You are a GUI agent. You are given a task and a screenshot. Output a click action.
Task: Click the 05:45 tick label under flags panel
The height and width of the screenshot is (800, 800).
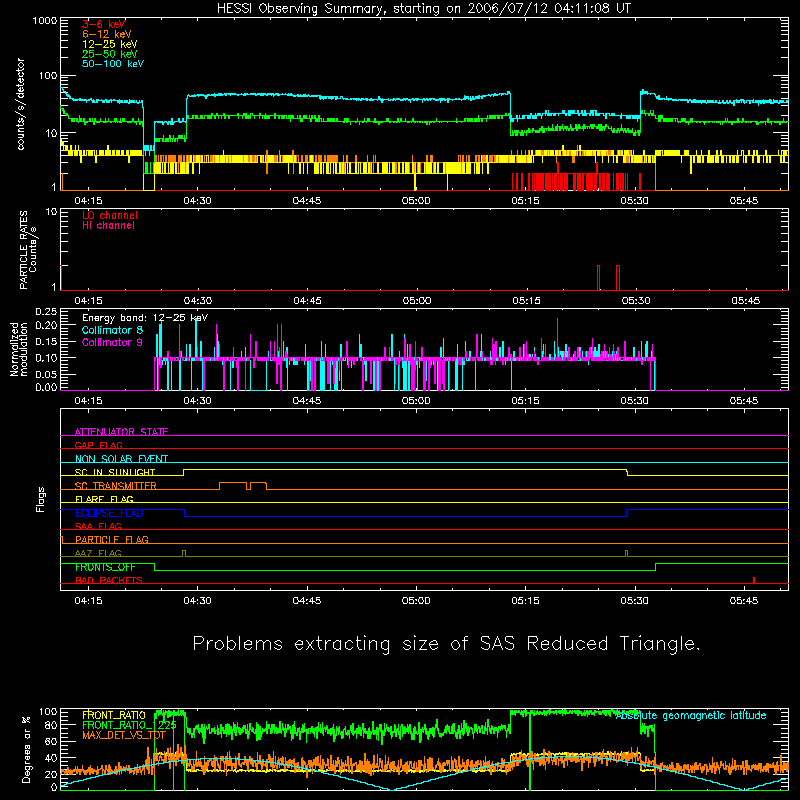(744, 601)
